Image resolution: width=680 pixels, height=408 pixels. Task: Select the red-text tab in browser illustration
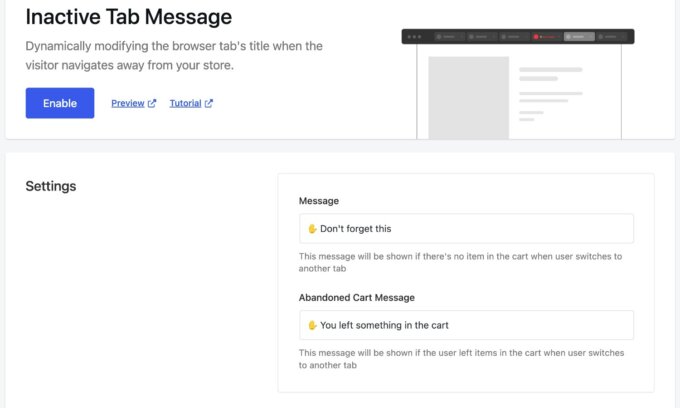[x=546, y=37]
